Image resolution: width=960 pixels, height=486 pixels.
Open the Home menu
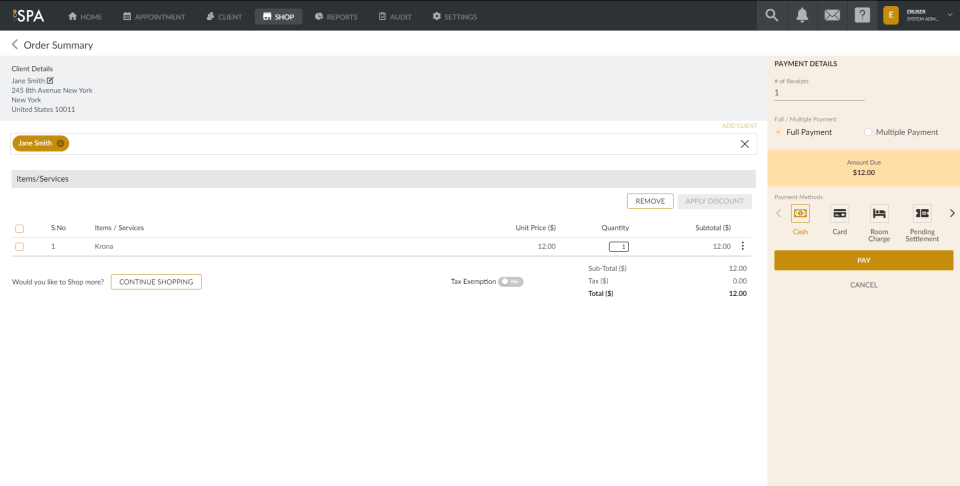(x=85, y=17)
